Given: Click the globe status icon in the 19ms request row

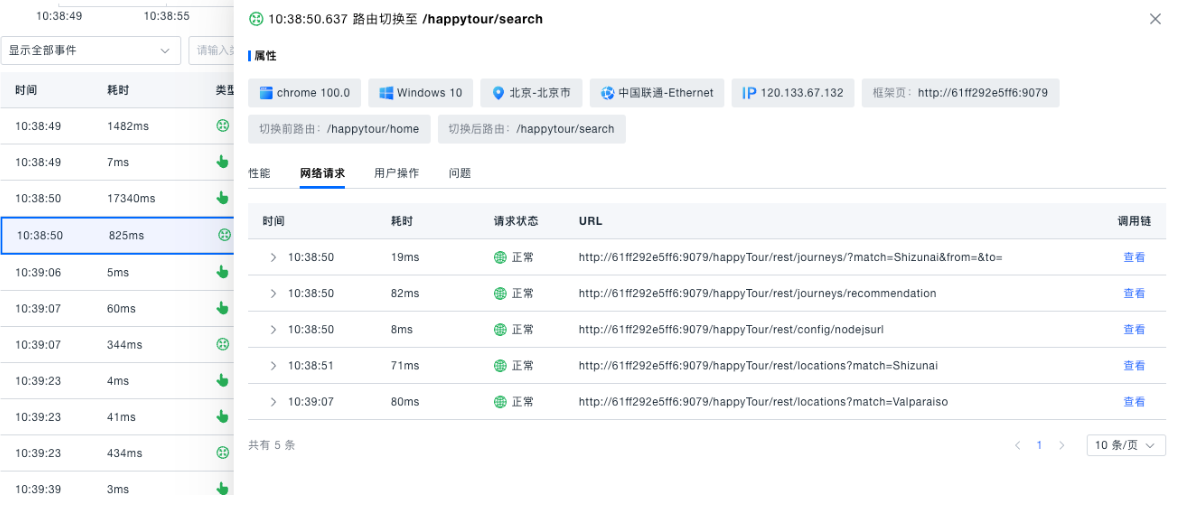Looking at the screenshot, I should [x=500, y=257].
